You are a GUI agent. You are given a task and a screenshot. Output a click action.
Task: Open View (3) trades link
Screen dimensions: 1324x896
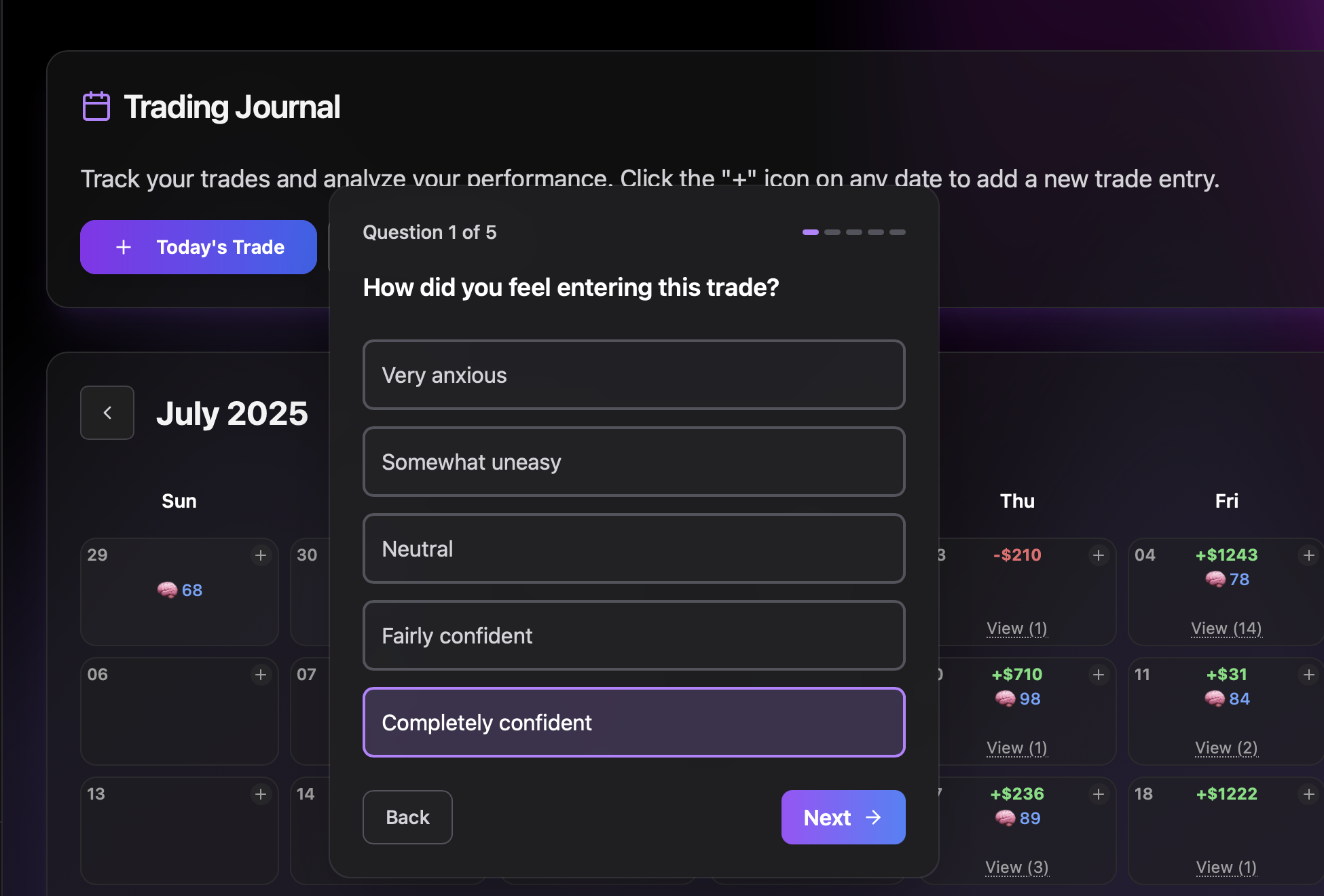[x=1016, y=867]
